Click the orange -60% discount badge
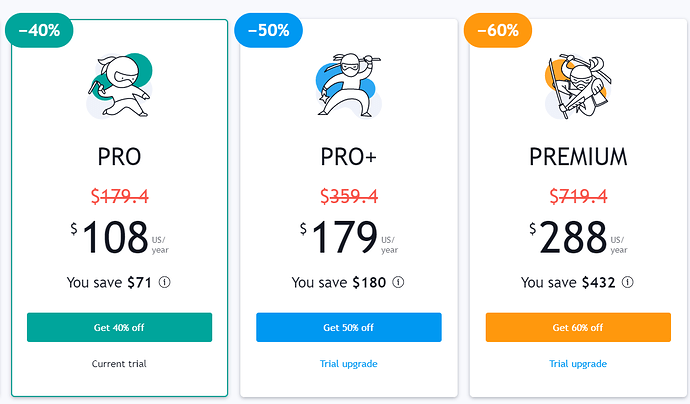 pyautogui.click(x=498, y=30)
